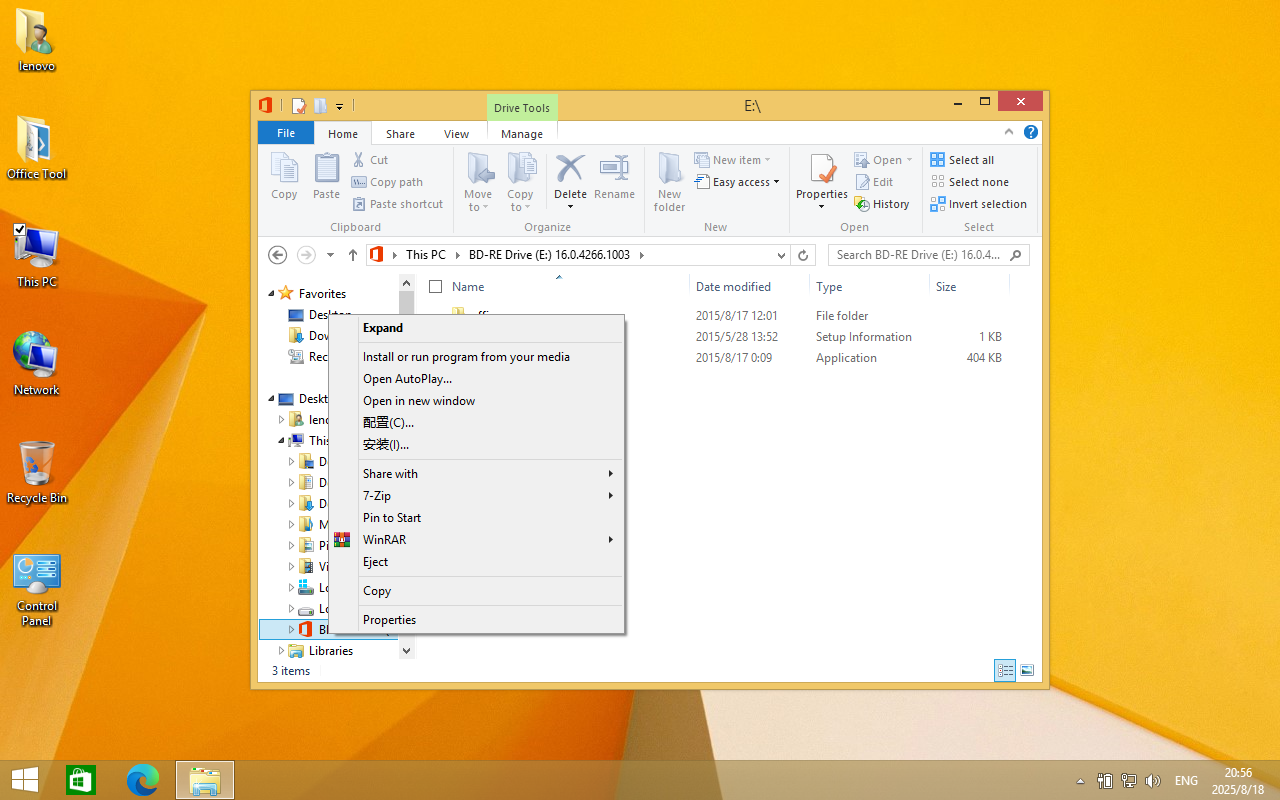The height and width of the screenshot is (800, 1280).
Task: Click the search box for BD-RE Drive
Action: click(x=920, y=255)
